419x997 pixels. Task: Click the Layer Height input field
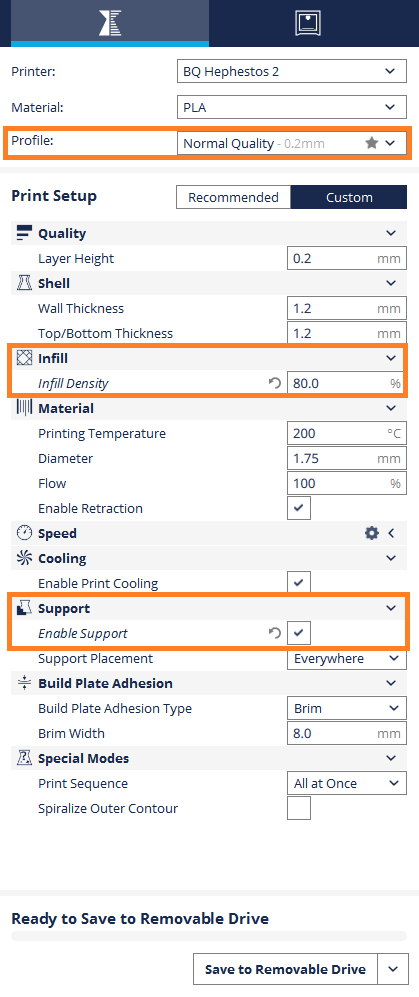347,259
